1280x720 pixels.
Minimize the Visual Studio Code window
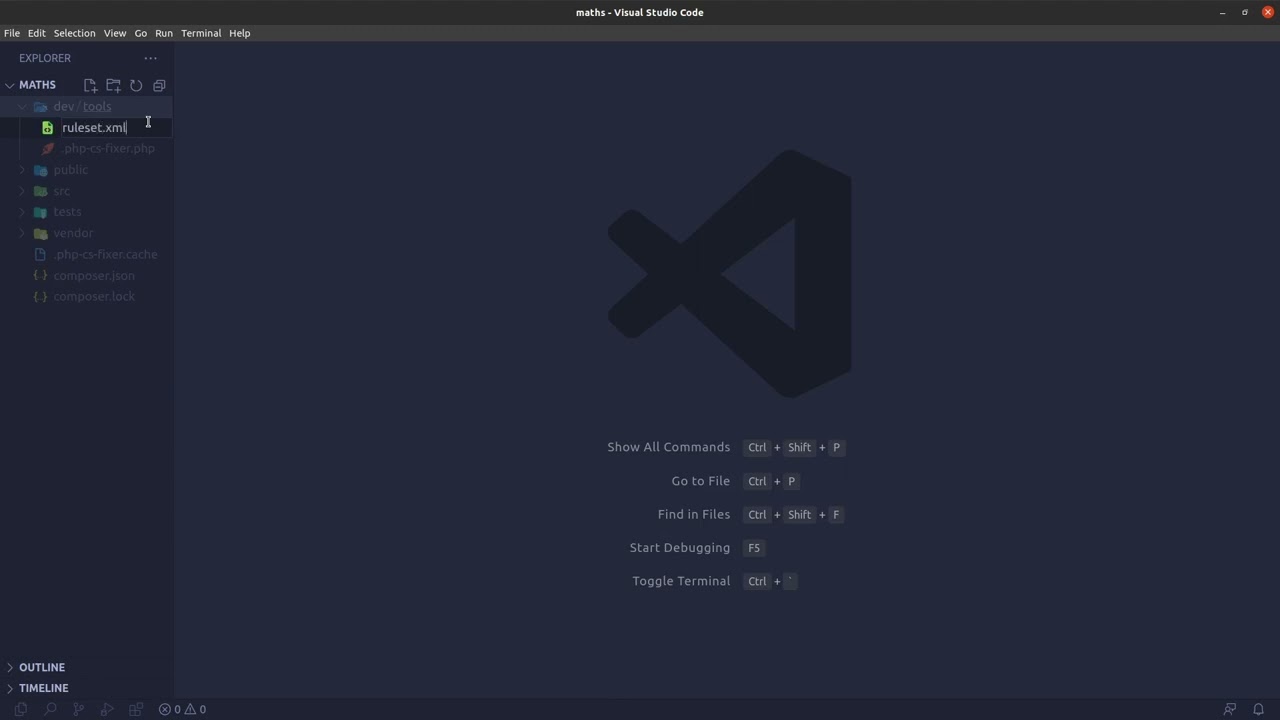(x=1222, y=13)
